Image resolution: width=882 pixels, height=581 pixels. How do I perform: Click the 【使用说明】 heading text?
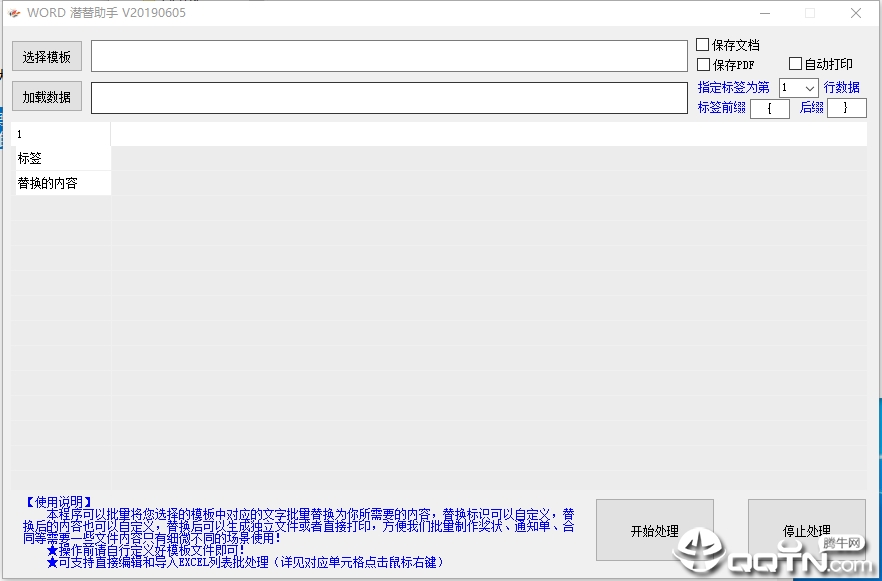coord(58,502)
